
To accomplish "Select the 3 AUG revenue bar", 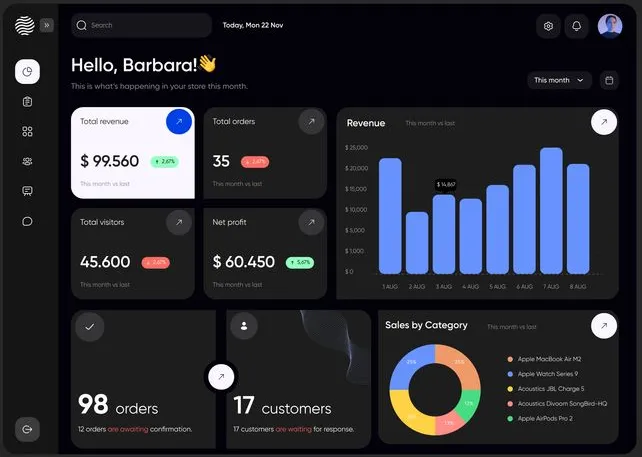I will (444, 235).
